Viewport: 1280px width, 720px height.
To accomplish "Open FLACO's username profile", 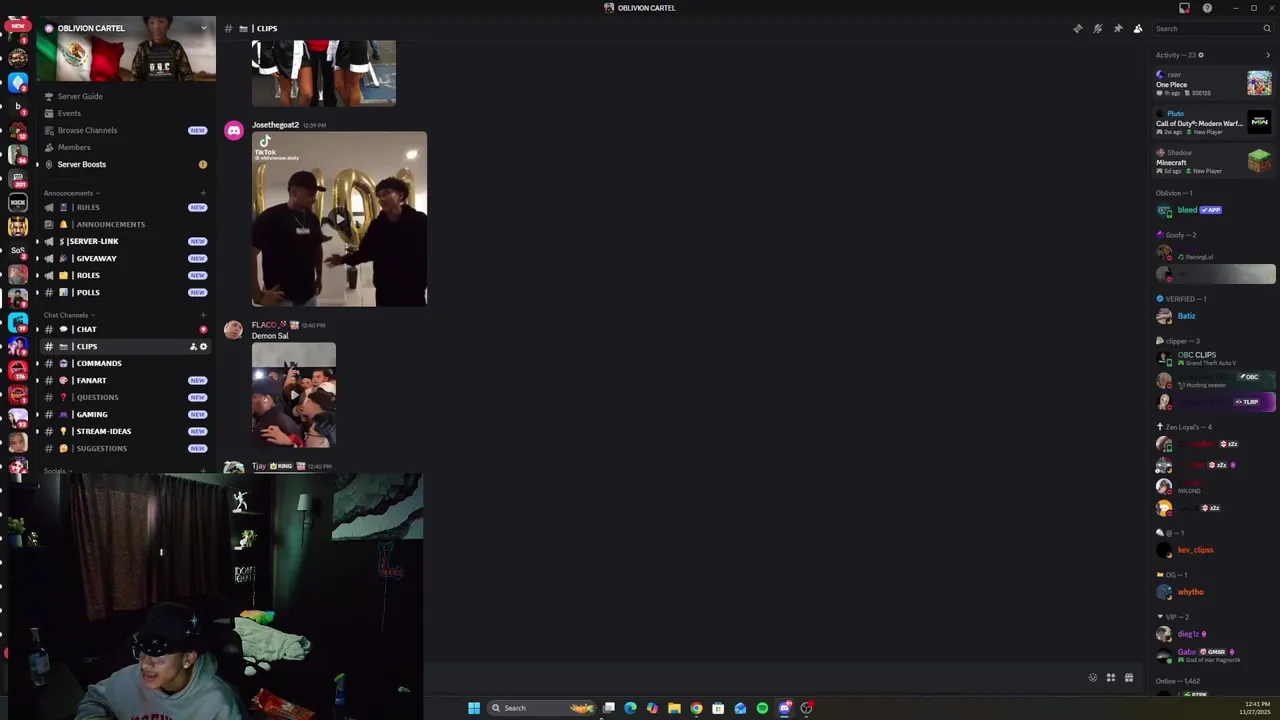I will click(x=263, y=325).
